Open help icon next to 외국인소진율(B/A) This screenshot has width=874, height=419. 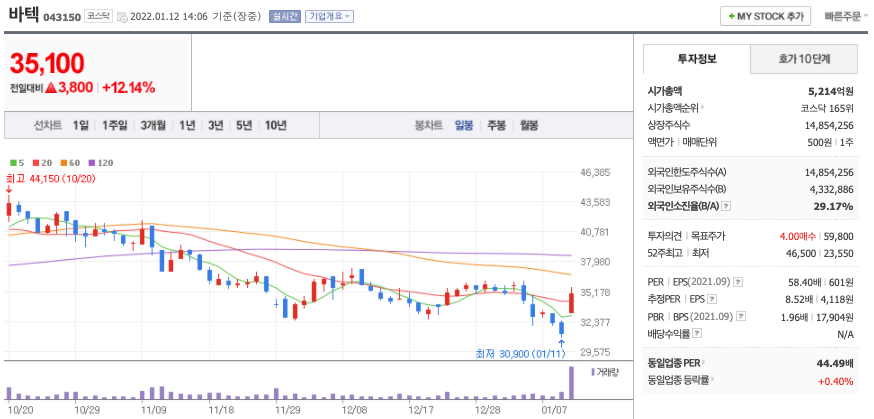[x=726, y=207]
